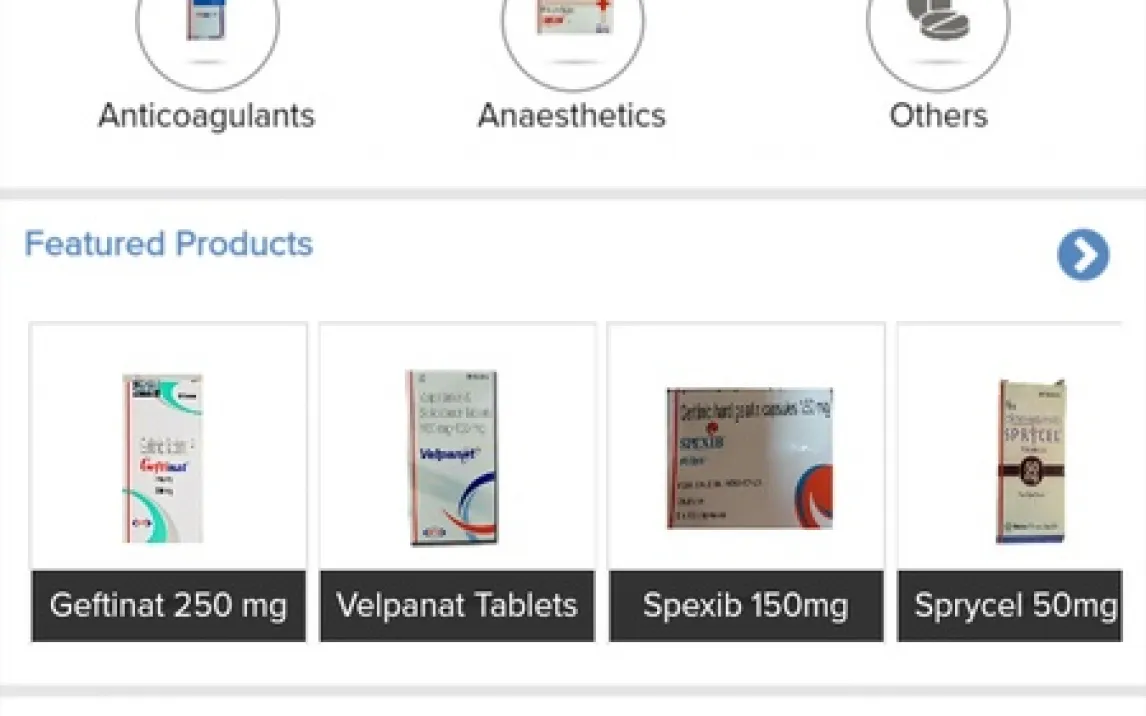Click the Anaesthetics label text
This screenshot has height=716, width=1146.
[x=572, y=116]
